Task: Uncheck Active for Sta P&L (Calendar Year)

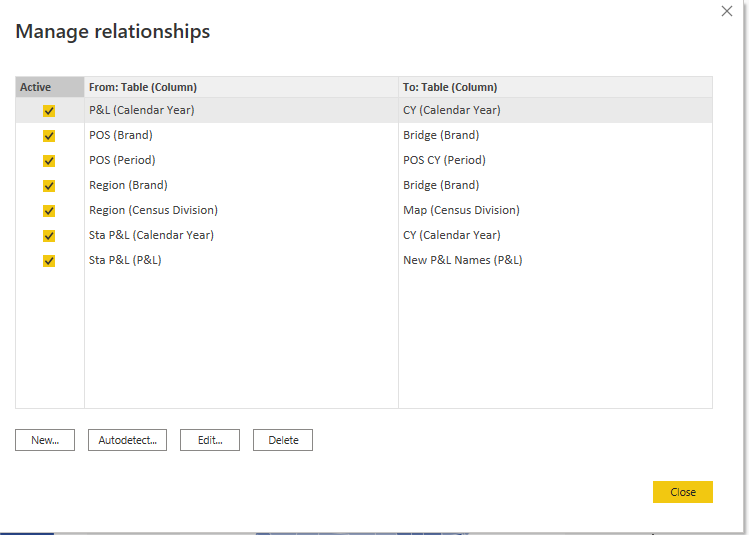Action: [49, 235]
